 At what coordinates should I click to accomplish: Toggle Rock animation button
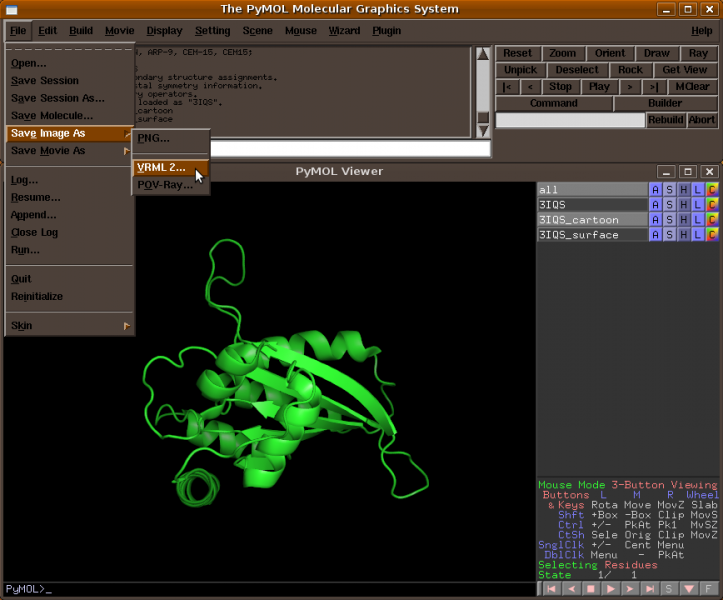630,70
